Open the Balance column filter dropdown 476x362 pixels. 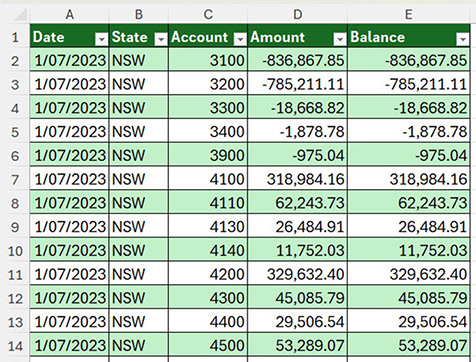point(462,39)
